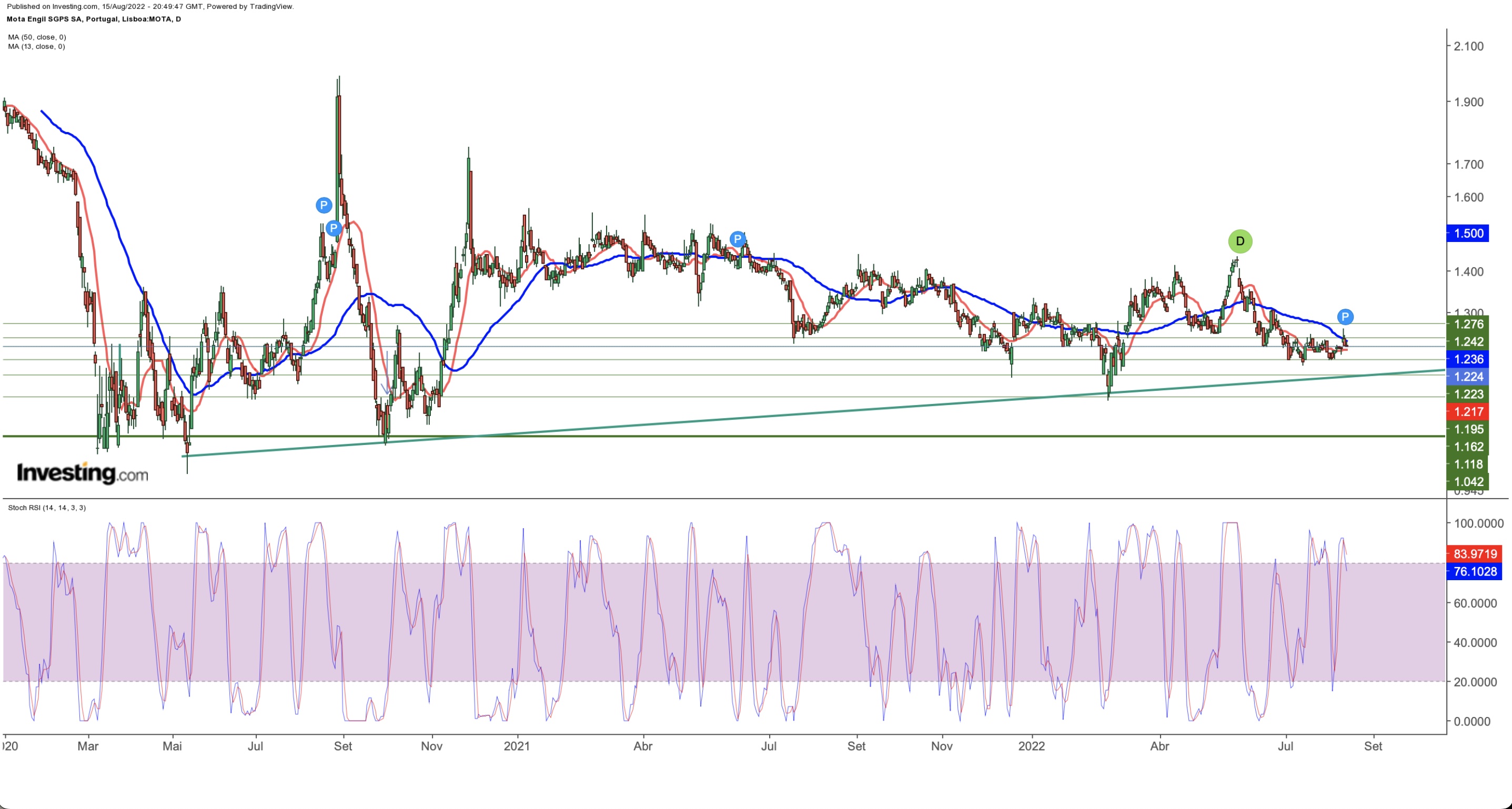Click the Investing.com logo watermark
Viewport: 1512px width, 809px height.
coord(82,473)
